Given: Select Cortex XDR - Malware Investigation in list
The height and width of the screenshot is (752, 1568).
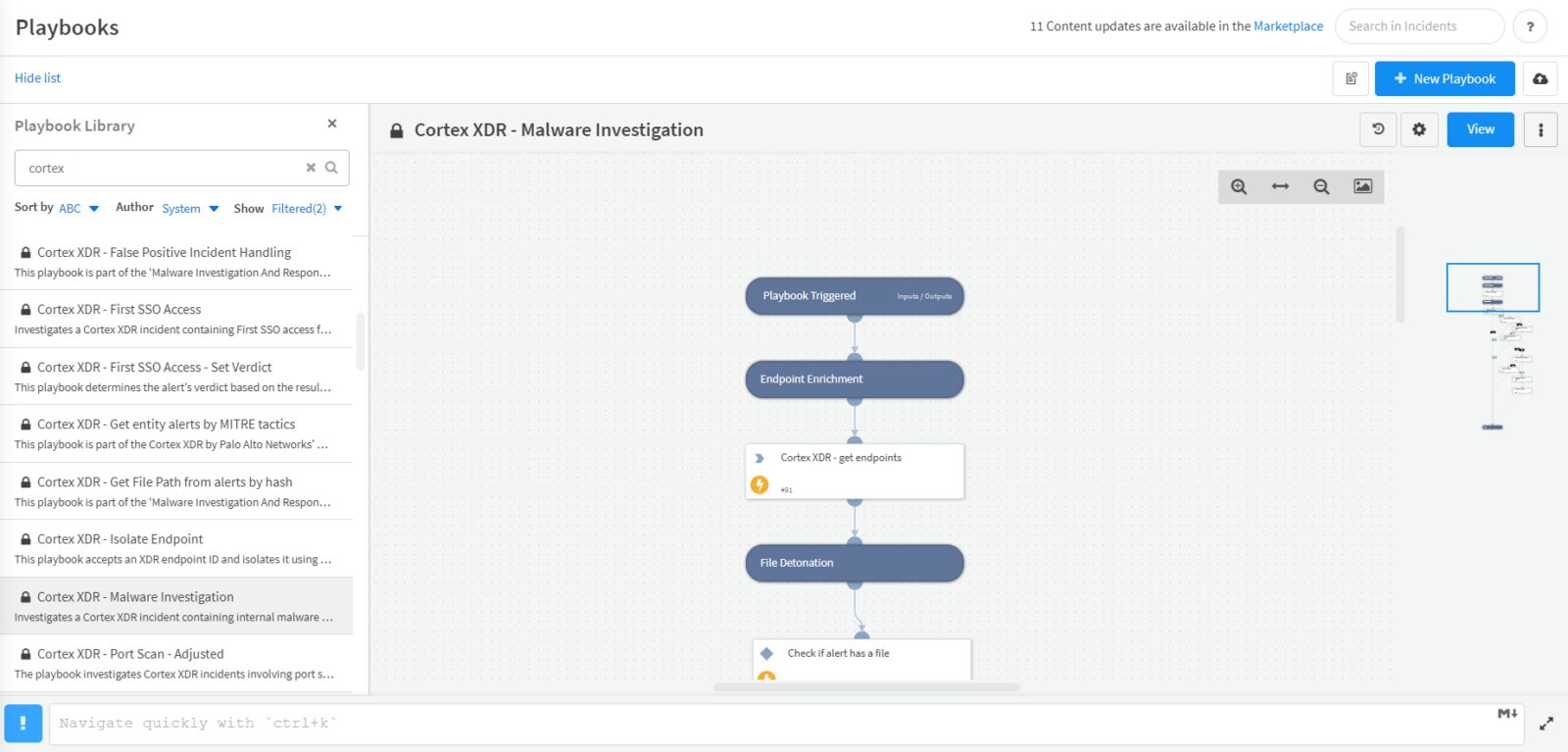Looking at the screenshot, I should [176, 606].
